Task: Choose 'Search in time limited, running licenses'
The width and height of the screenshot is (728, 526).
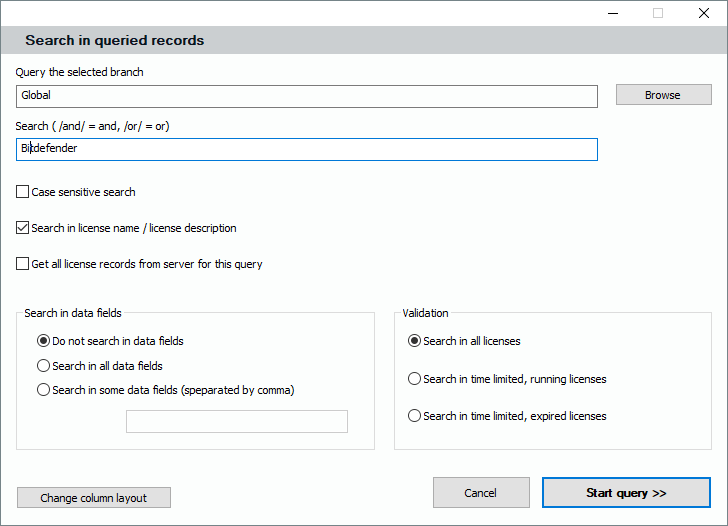Action: (414, 379)
